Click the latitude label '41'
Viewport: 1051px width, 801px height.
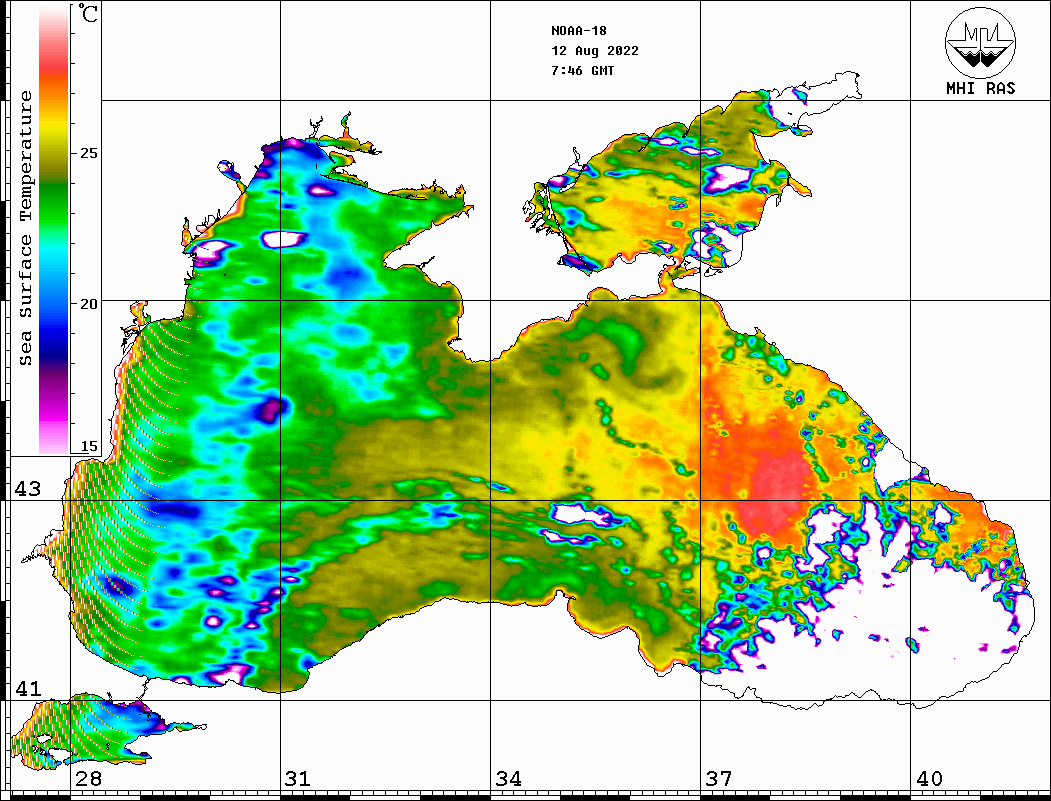pyautogui.click(x=27, y=688)
